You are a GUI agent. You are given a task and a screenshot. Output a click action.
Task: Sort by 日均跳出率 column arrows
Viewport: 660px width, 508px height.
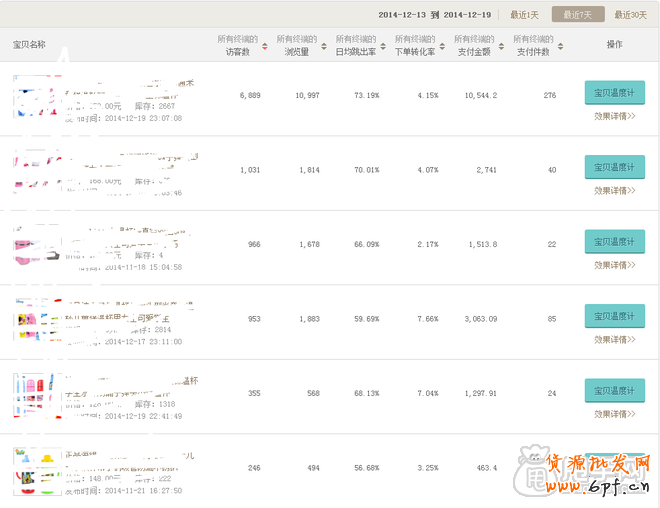[384, 45]
